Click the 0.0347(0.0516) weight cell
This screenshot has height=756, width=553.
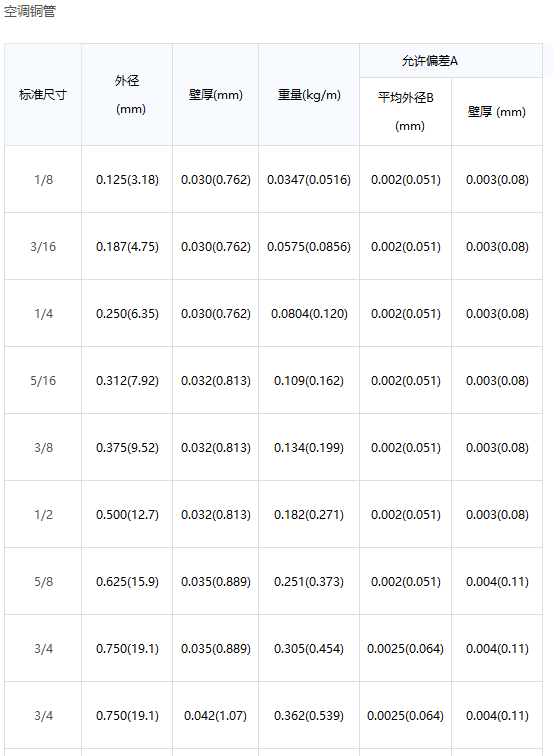coord(309,179)
